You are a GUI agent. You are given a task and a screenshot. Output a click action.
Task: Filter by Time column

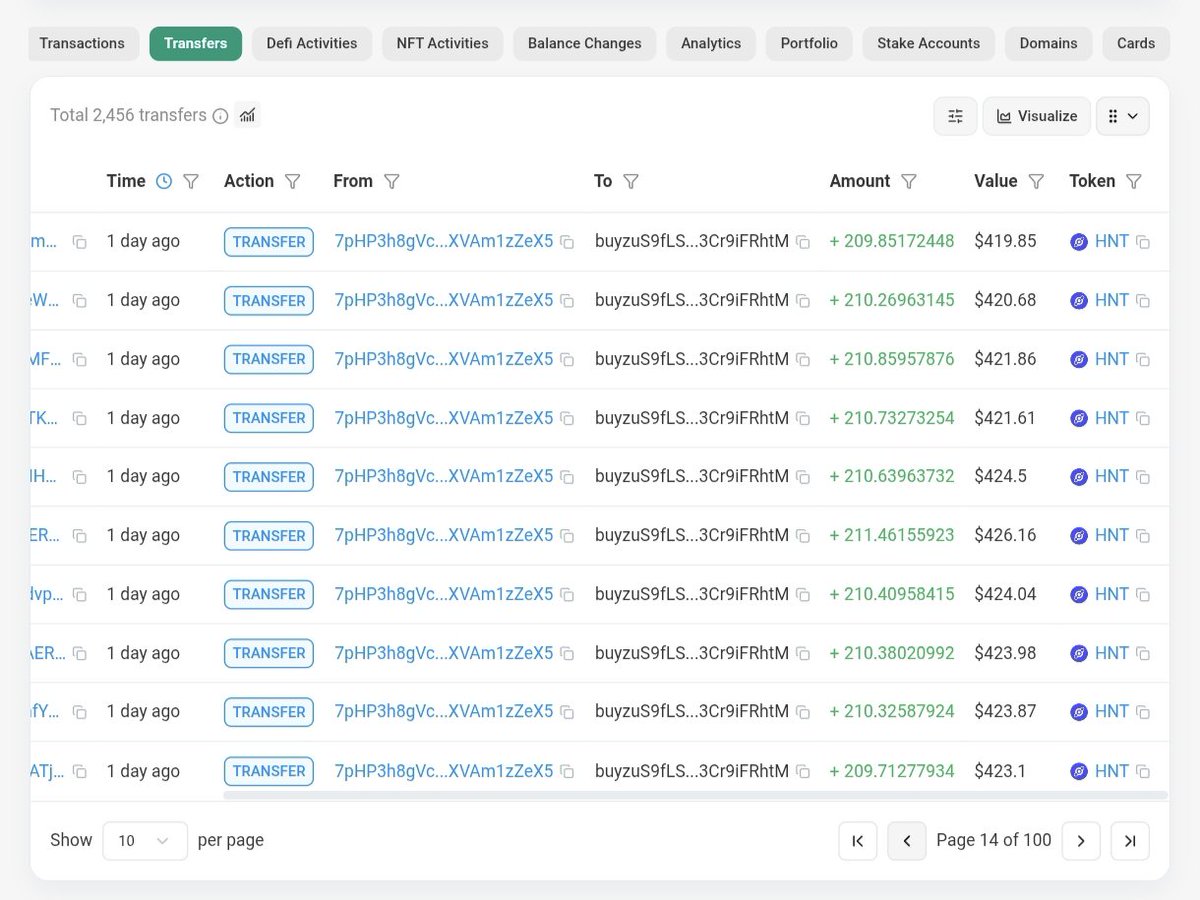[191, 181]
